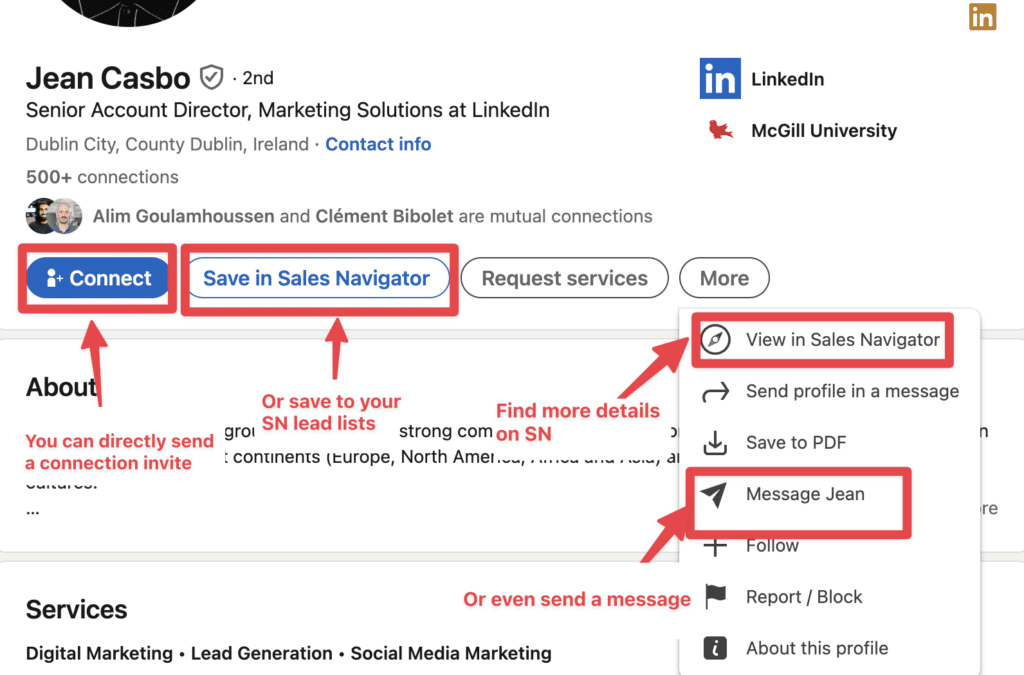Choose Send profile in a message

(x=829, y=391)
